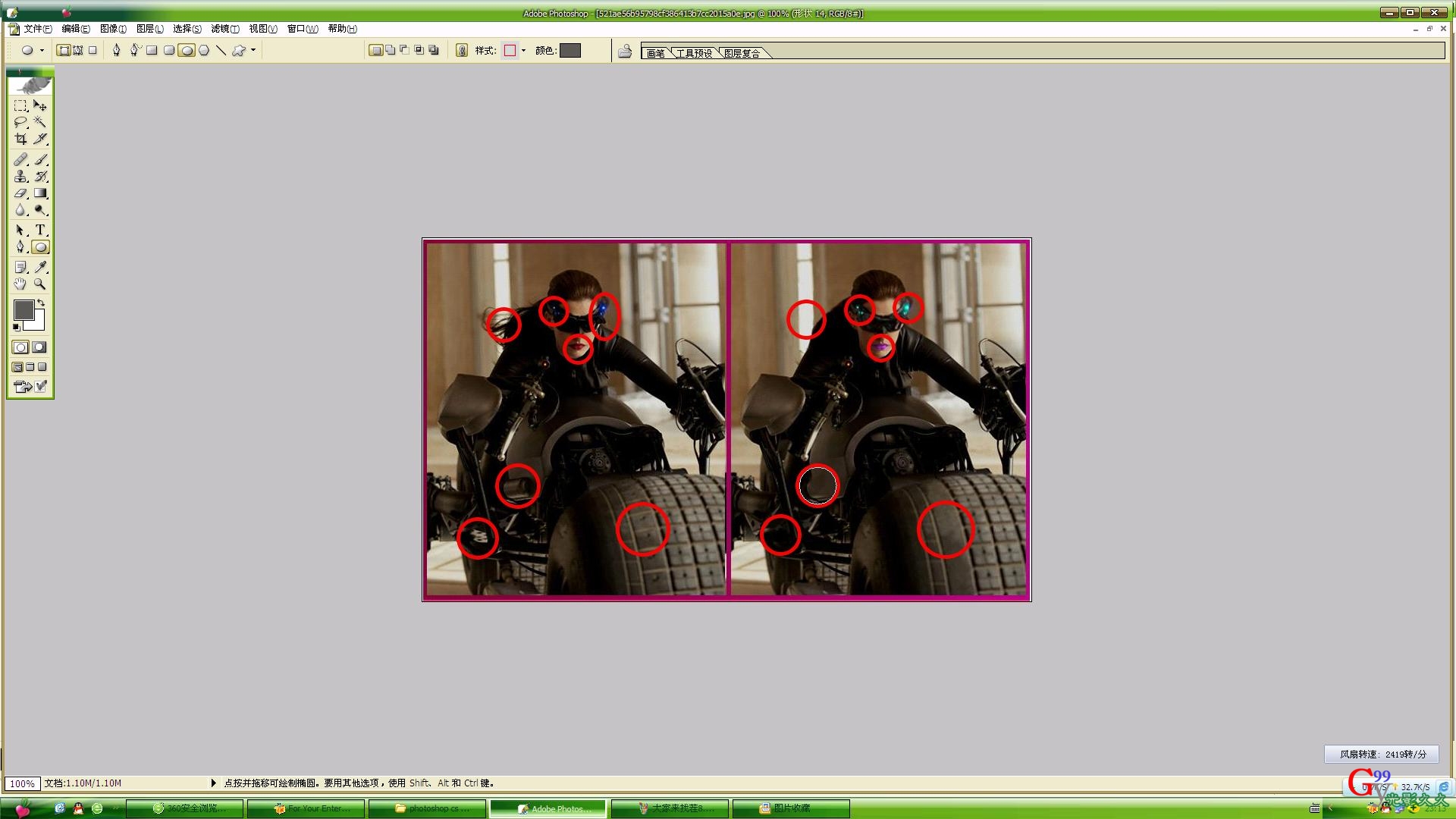This screenshot has width=1456, height=819.
Task: Open the 编辑 menu
Action: tap(76, 29)
